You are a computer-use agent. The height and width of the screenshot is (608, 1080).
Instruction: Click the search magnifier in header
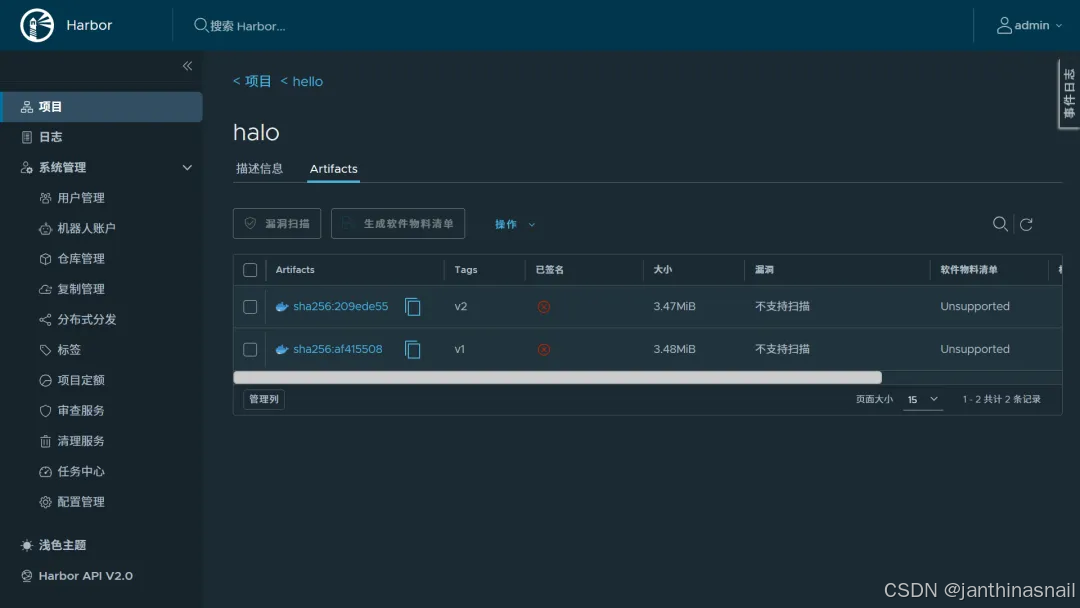click(200, 25)
